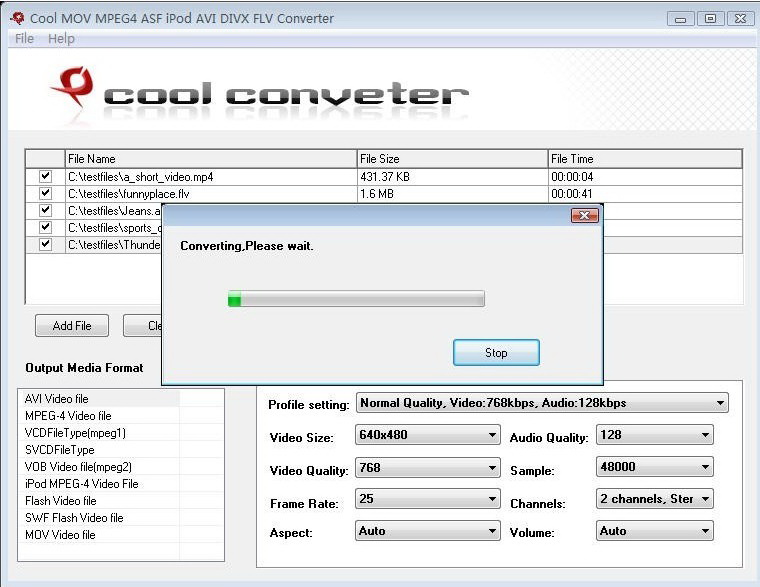
Task: Open the Video Quality dropdown showing 768
Action: (x=428, y=468)
